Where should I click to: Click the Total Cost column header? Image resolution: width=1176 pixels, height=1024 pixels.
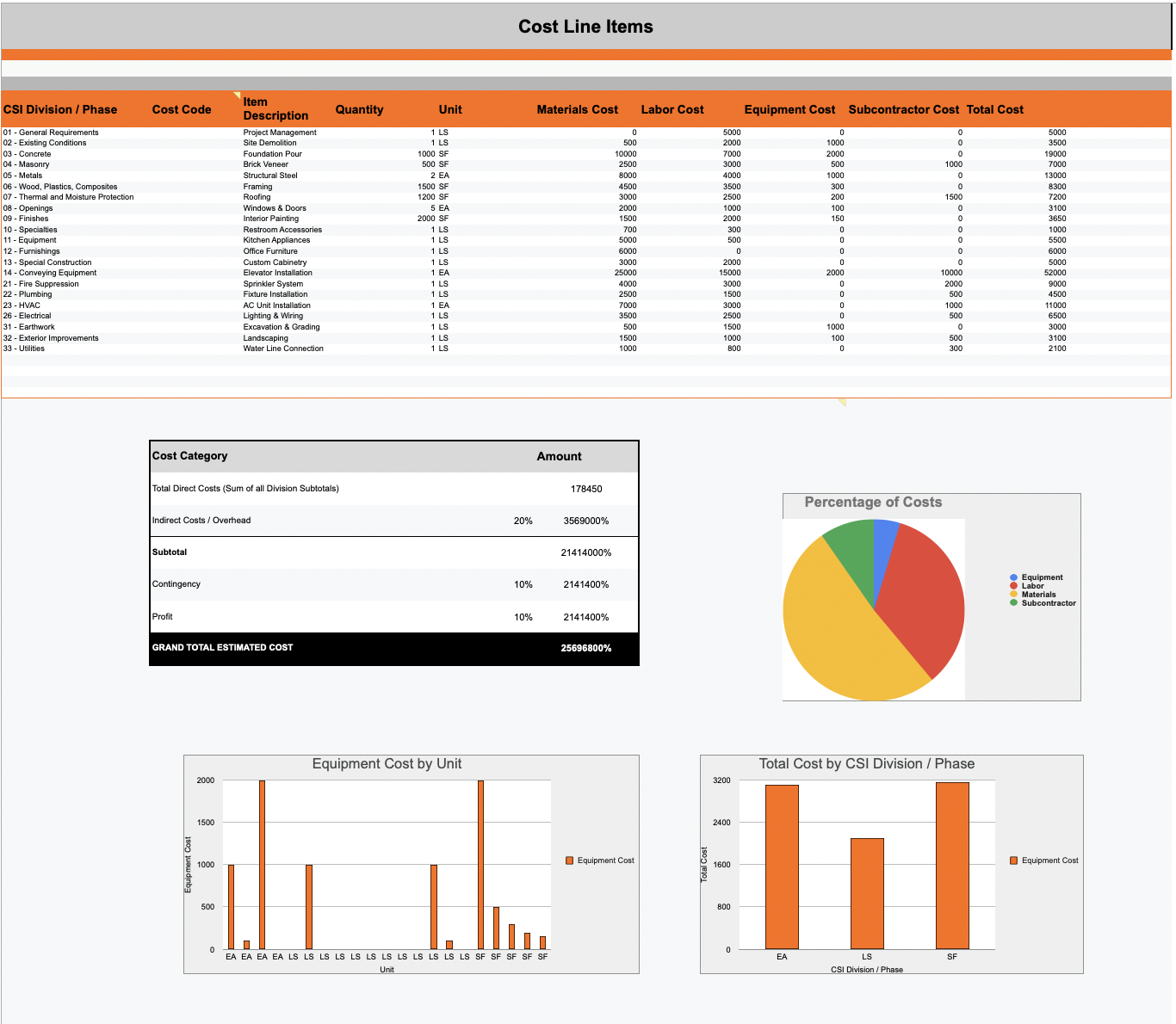click(994, 109)
